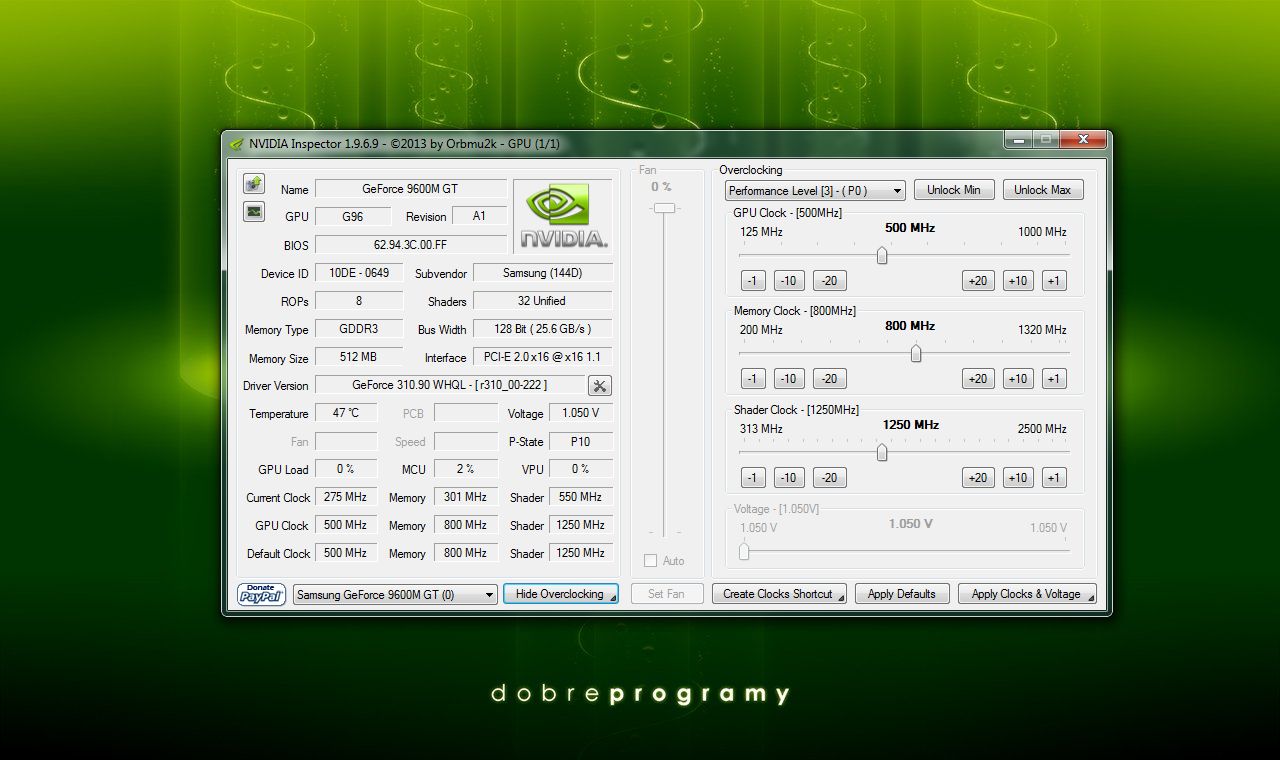Click the Name field GeForce 9600M GT
The width and height of the screenshot is (1280, 760).
pos(411,189)
